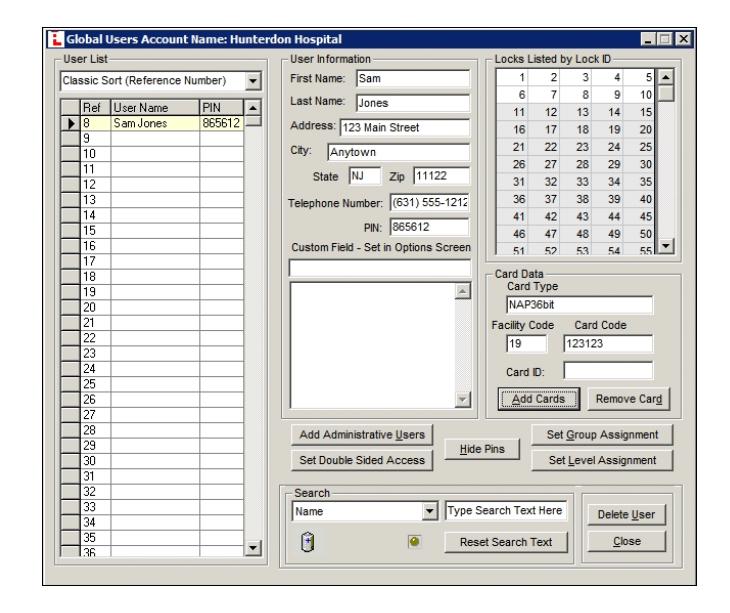Image resolution: width=730 pixels, height=613 pixels.
Task: Click the Close button in dialog
Action: pos(626,541)
